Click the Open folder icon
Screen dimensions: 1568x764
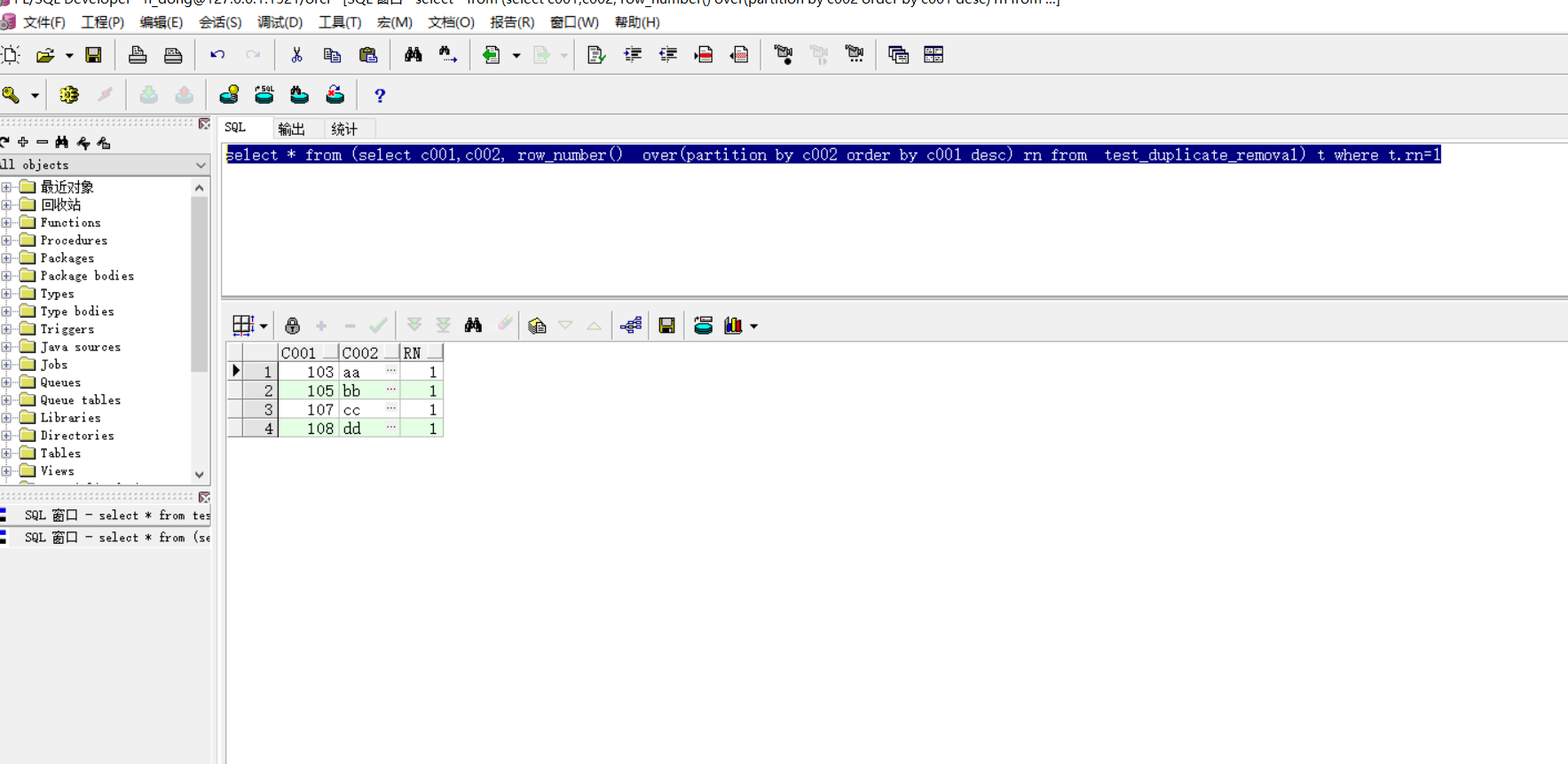[44, 55]
